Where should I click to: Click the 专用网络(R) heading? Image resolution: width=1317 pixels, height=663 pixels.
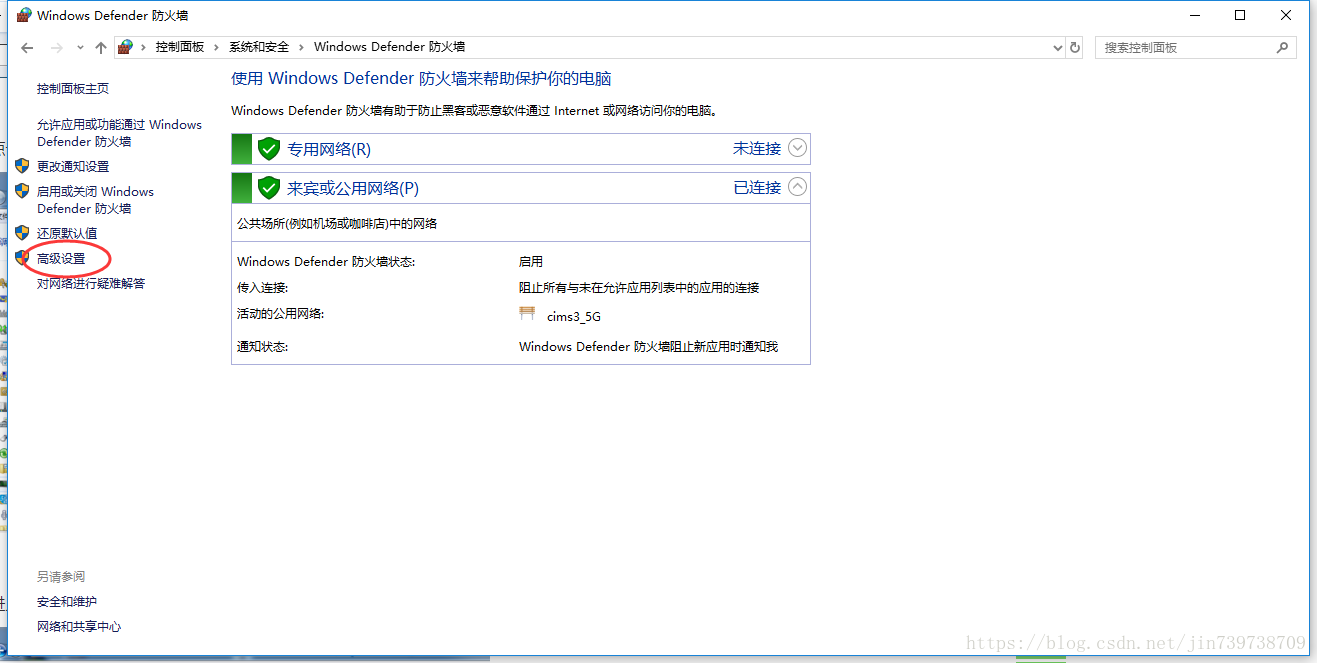click(329, 149)
